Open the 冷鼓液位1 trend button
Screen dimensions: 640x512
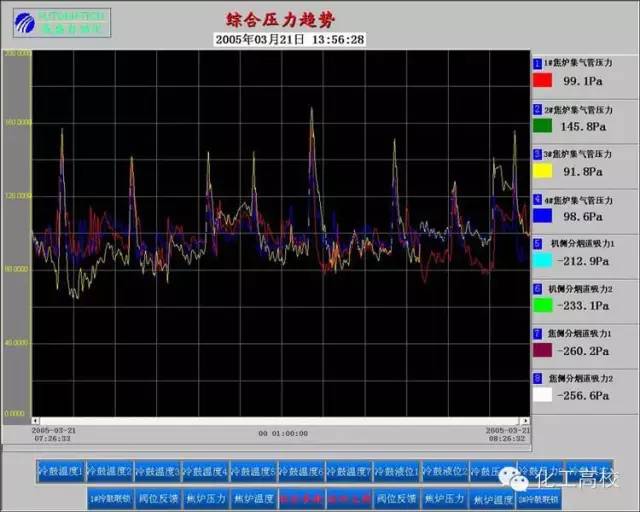[x=397, y=472]
